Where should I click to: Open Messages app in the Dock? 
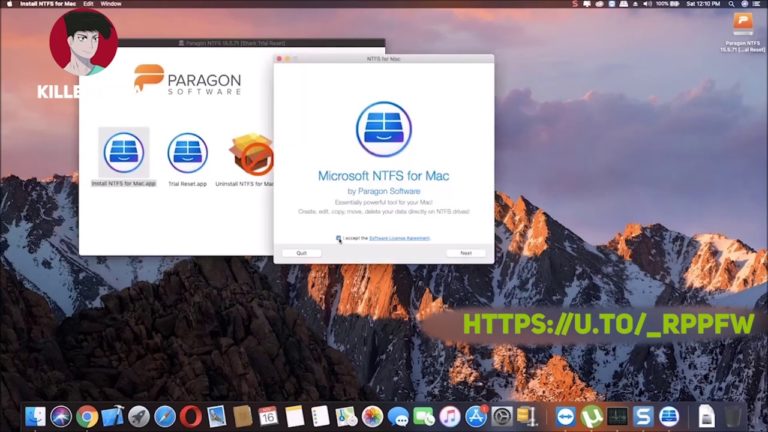pyautogui.click(x=398, y=417)
